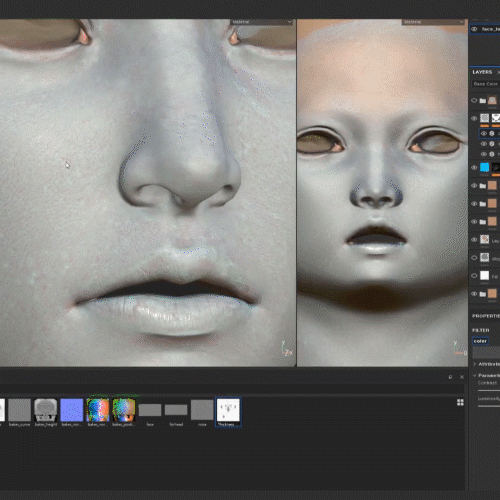Viewport: 500px width, 500px height.
Task: Click the filter effect icon in selected sublayer
Action: [x=492, y=133]
